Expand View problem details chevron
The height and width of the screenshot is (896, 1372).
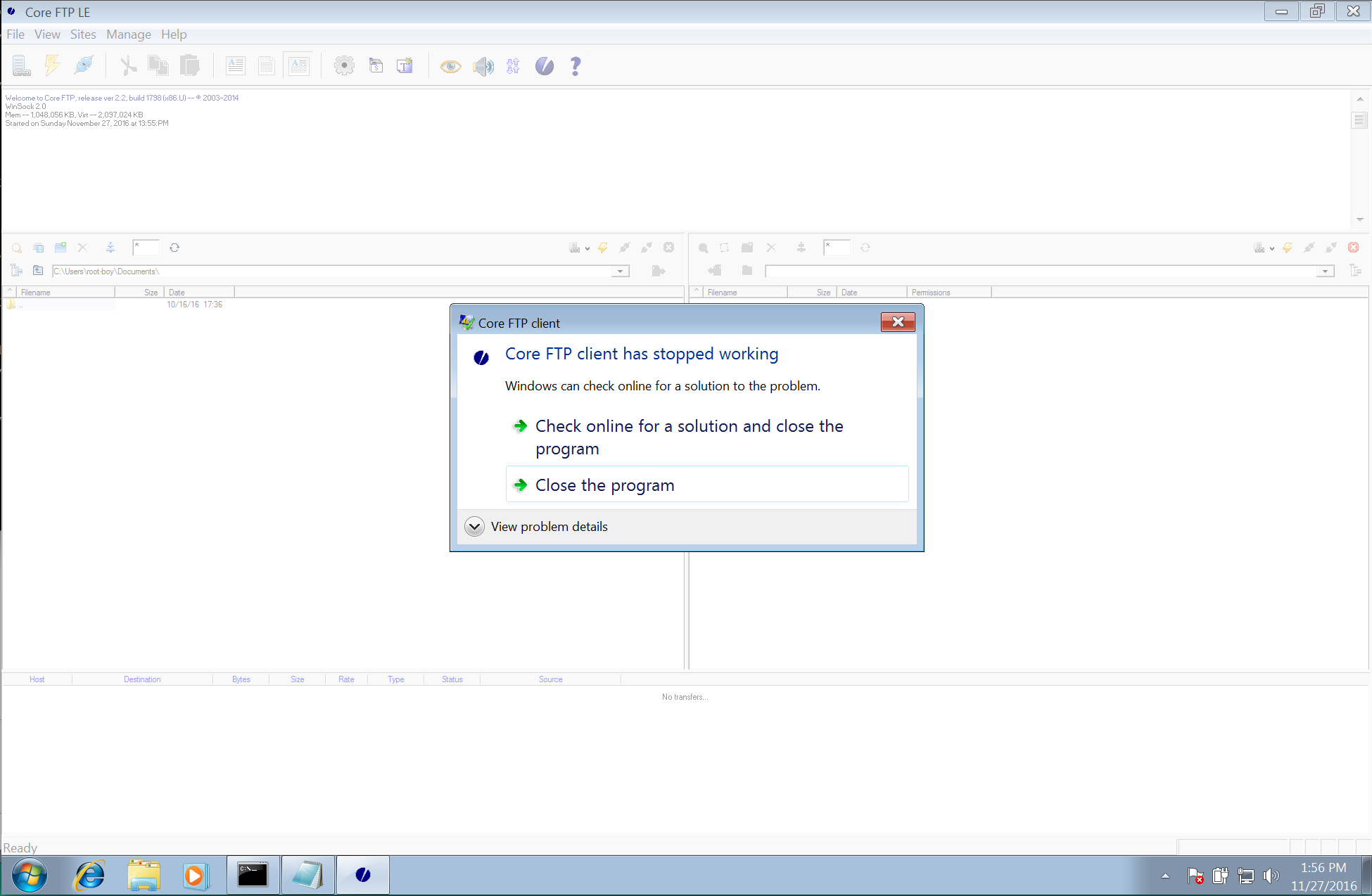[x=475, y=527]
